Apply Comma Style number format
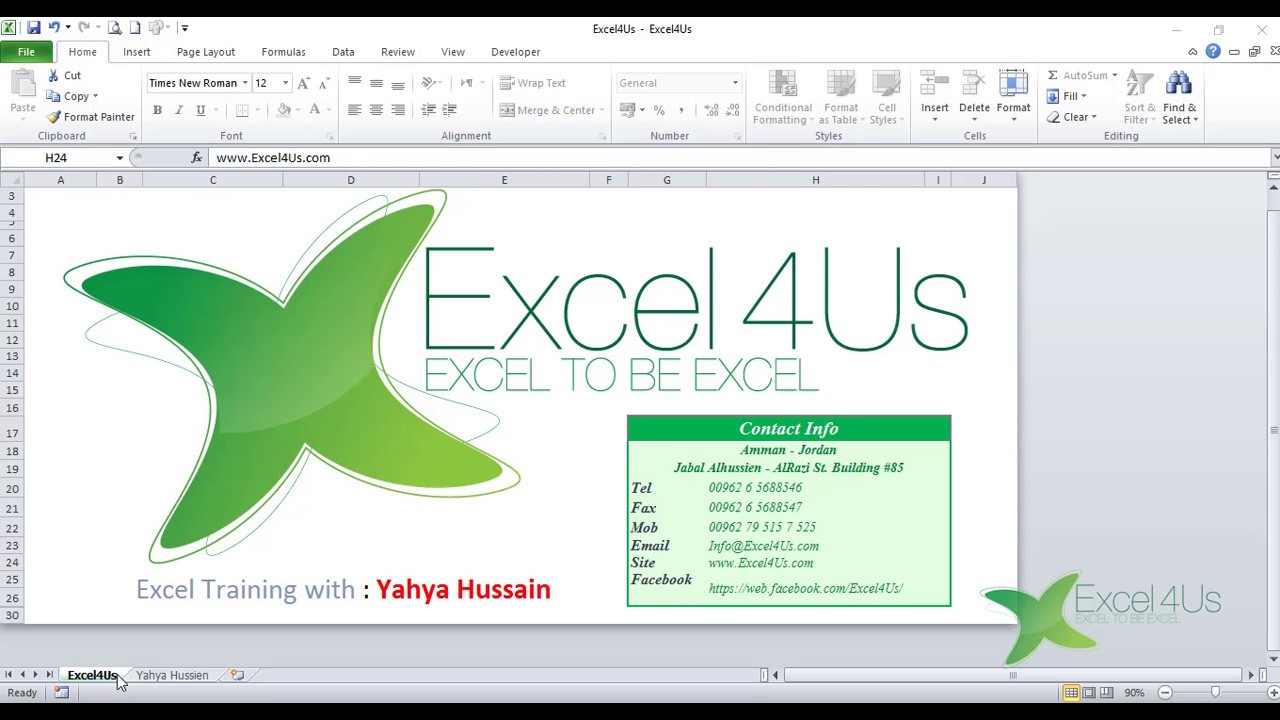 click(x=681, y=110)
